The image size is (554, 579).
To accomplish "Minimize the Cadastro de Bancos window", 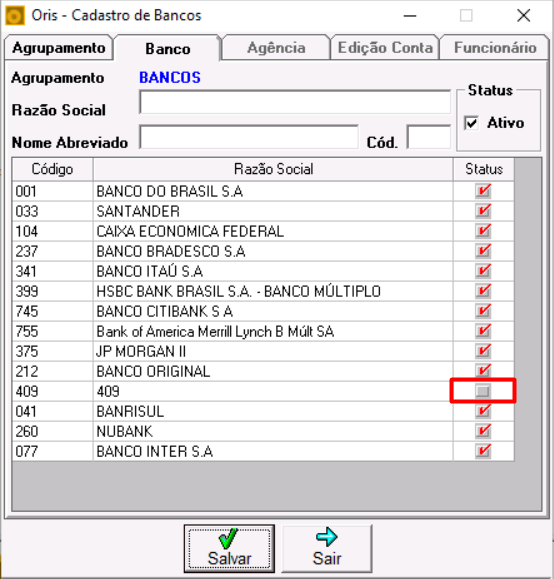I will pos(410,16).
